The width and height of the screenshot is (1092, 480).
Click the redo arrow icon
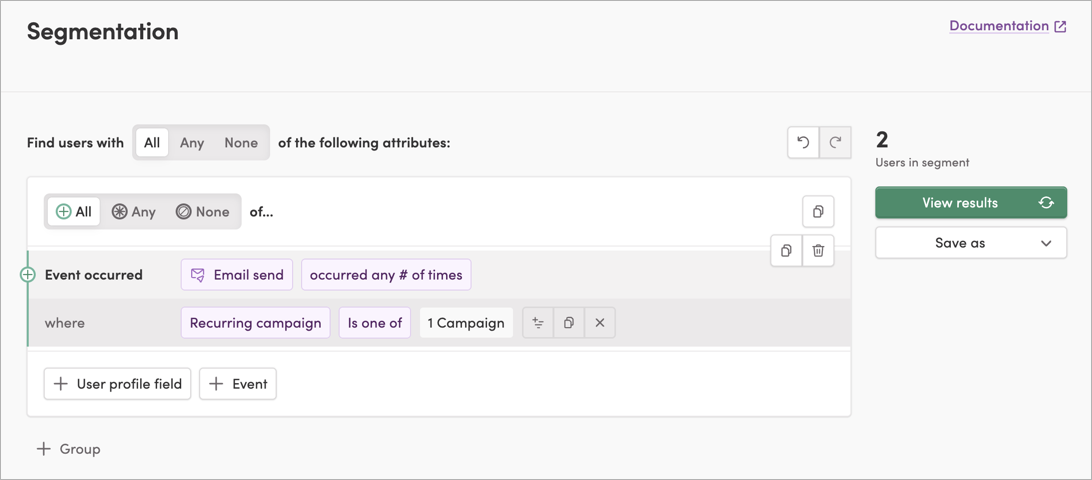point(835,143)
